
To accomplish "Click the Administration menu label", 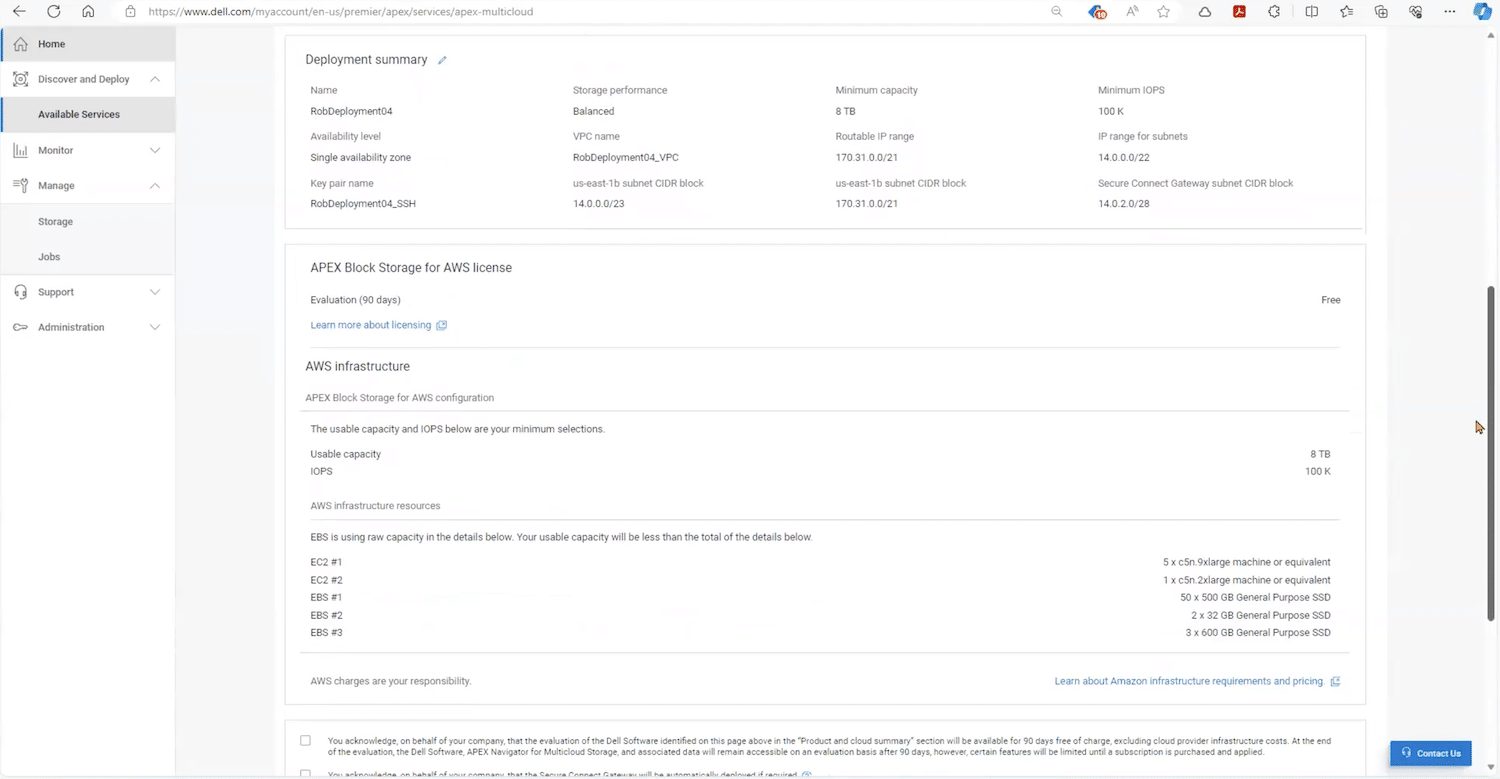I will coord(71,327).
